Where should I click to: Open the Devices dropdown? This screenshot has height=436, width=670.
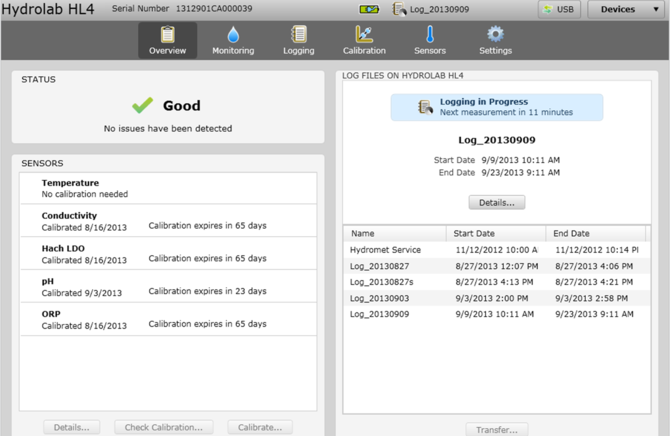tap(628, 9)
